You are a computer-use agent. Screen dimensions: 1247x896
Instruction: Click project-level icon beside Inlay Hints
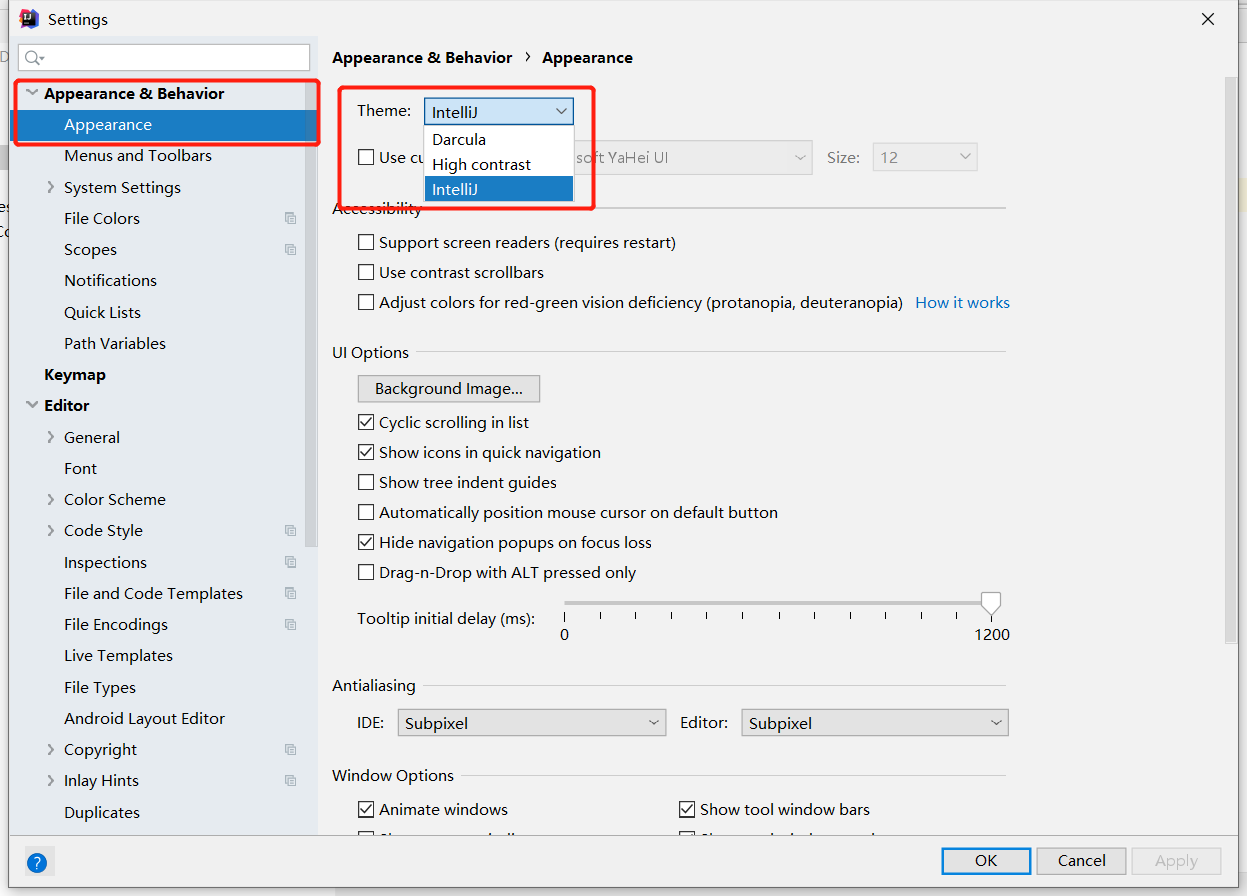pos(290,781)
